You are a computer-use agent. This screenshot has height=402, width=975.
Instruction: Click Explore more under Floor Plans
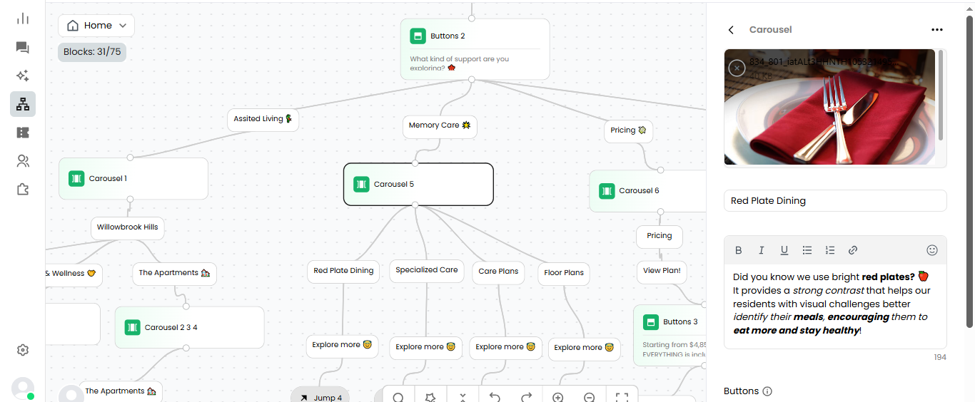point(585,348)
